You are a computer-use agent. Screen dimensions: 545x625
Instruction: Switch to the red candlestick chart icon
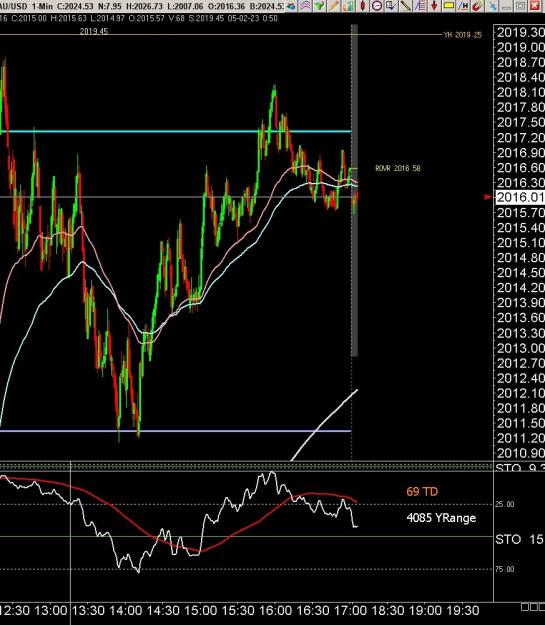pos(362,6)
